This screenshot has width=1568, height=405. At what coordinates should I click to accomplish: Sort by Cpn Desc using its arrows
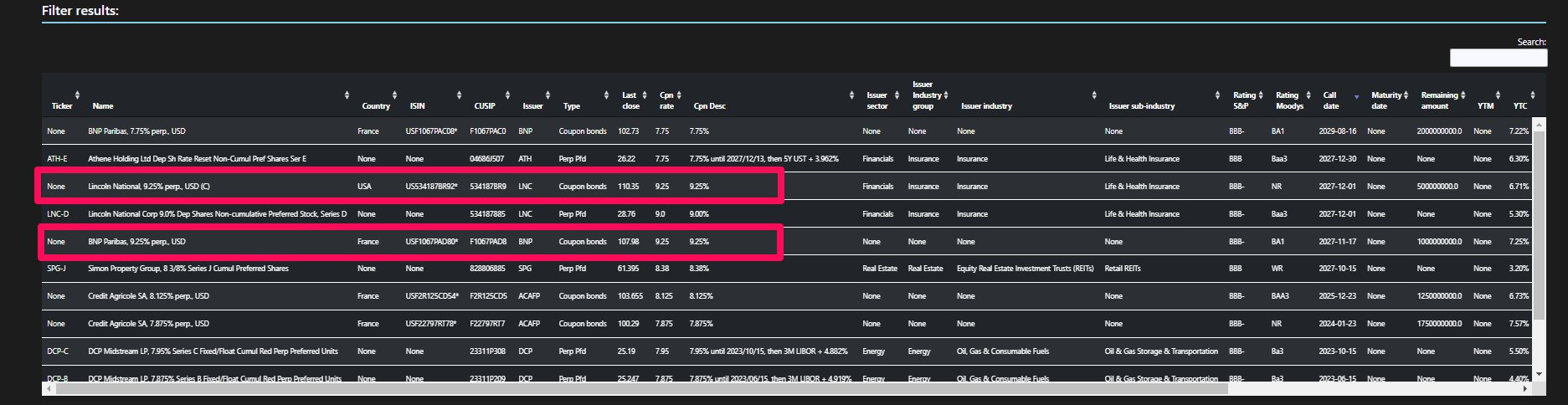[x=851, y=95]
